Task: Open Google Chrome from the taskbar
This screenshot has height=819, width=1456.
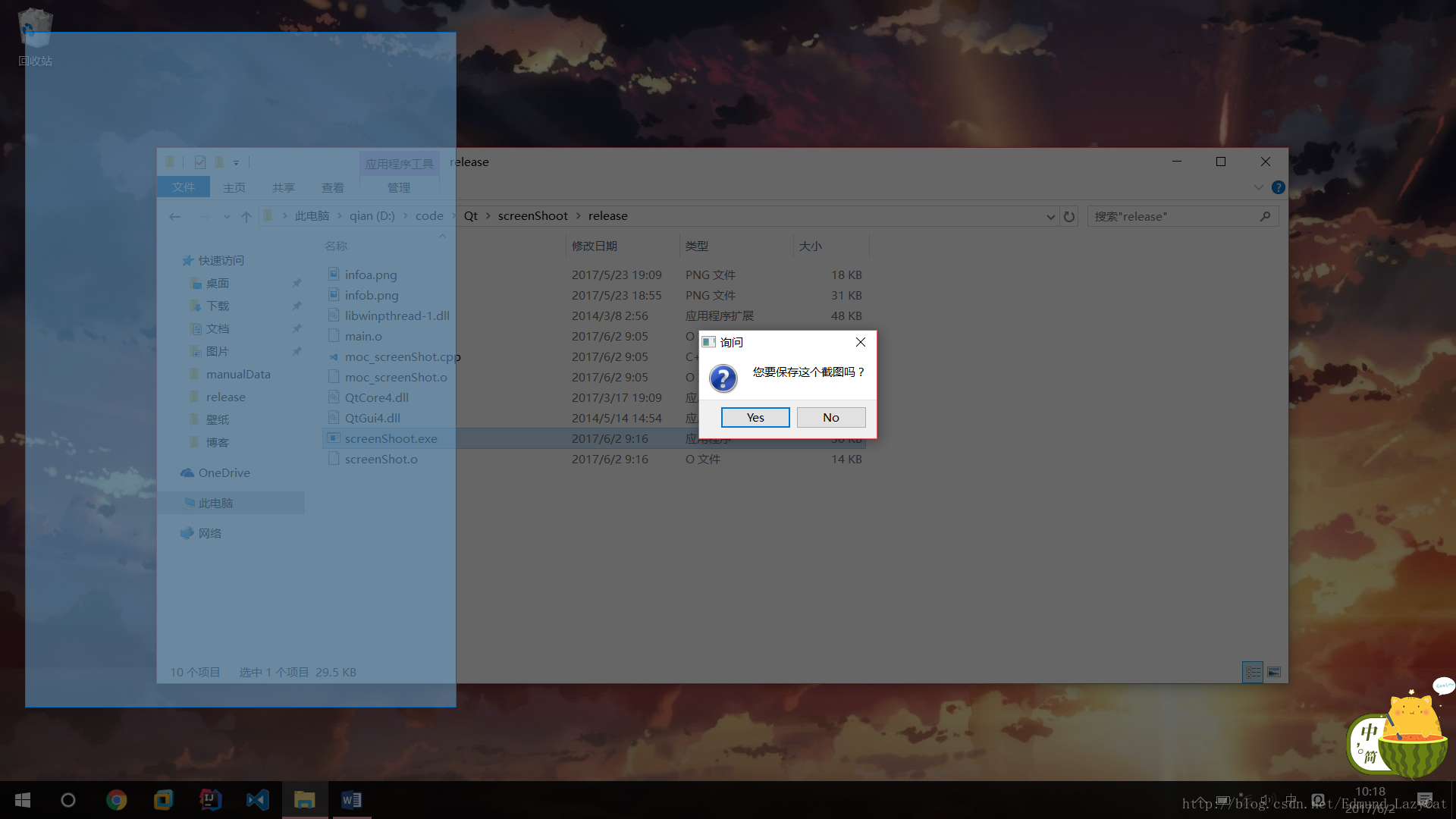Action: click(x=116, y=800)
